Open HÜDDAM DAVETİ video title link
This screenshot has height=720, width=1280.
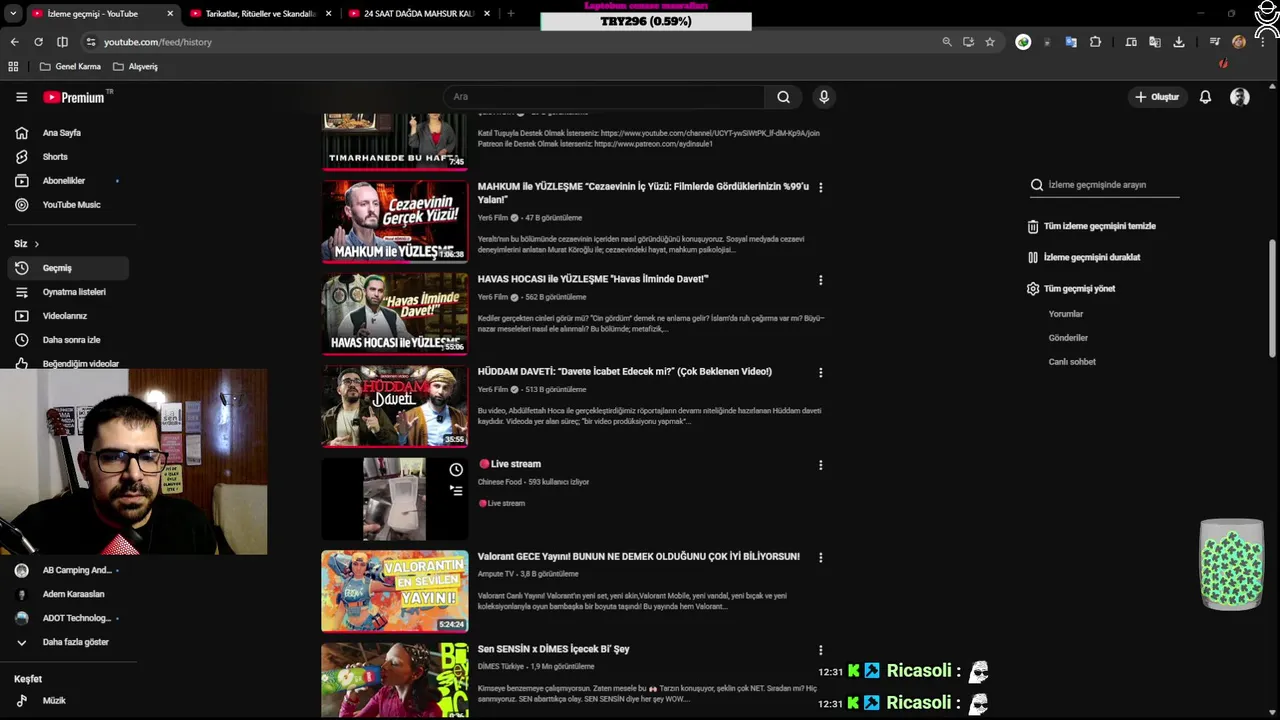(624, 372)
